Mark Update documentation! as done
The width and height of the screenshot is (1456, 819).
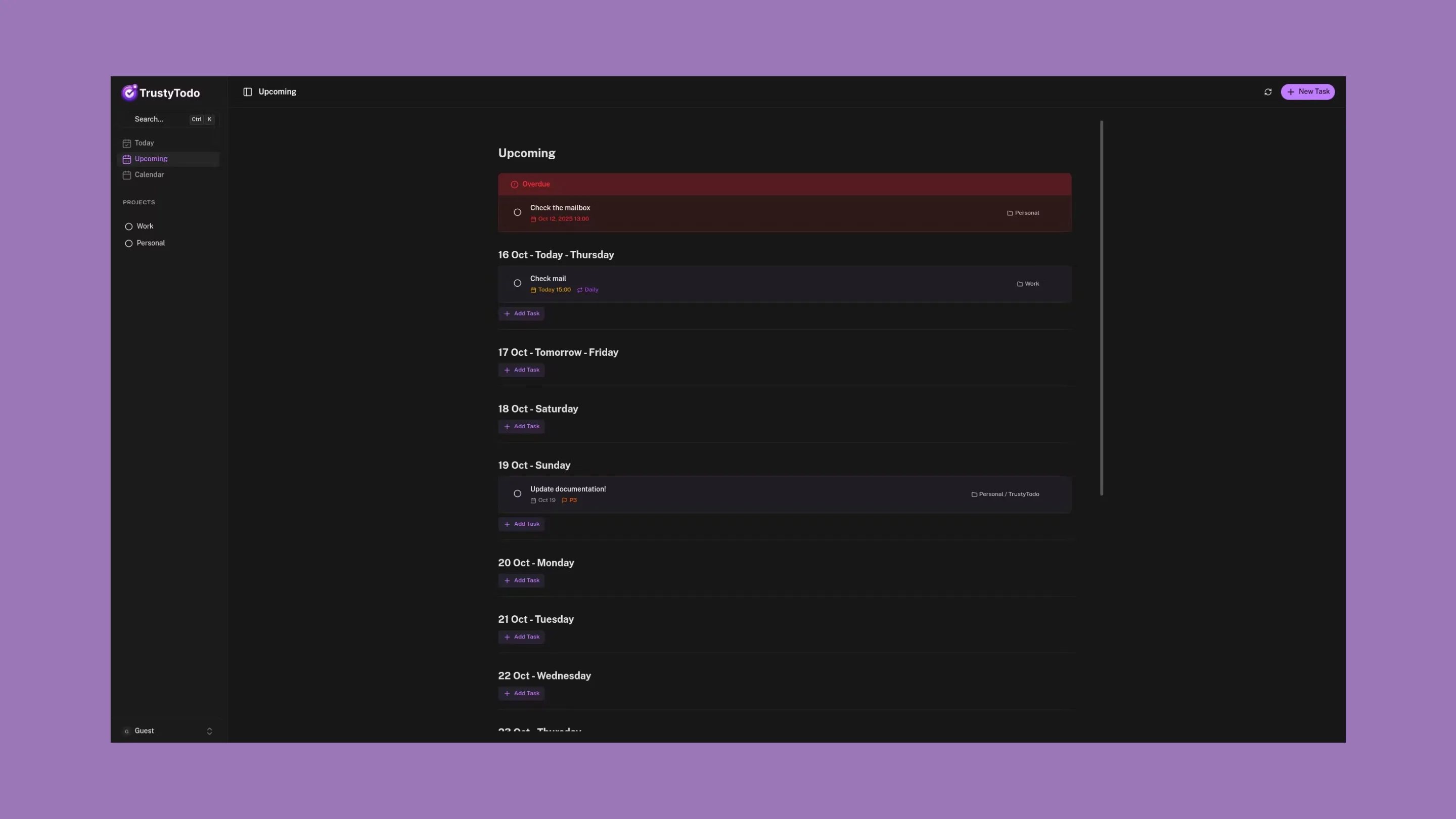point(517,493)
